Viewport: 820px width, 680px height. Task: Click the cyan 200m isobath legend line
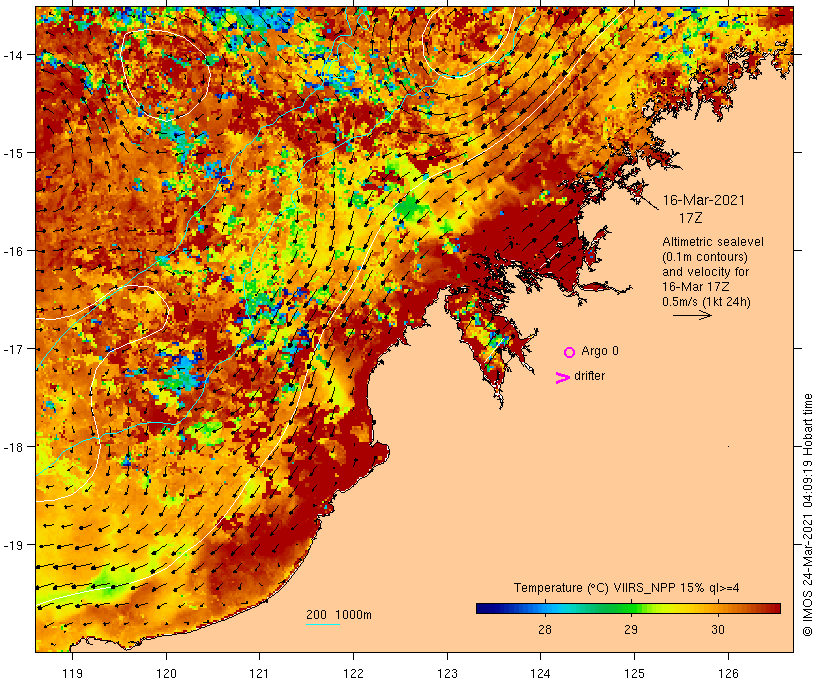(323, 624)
